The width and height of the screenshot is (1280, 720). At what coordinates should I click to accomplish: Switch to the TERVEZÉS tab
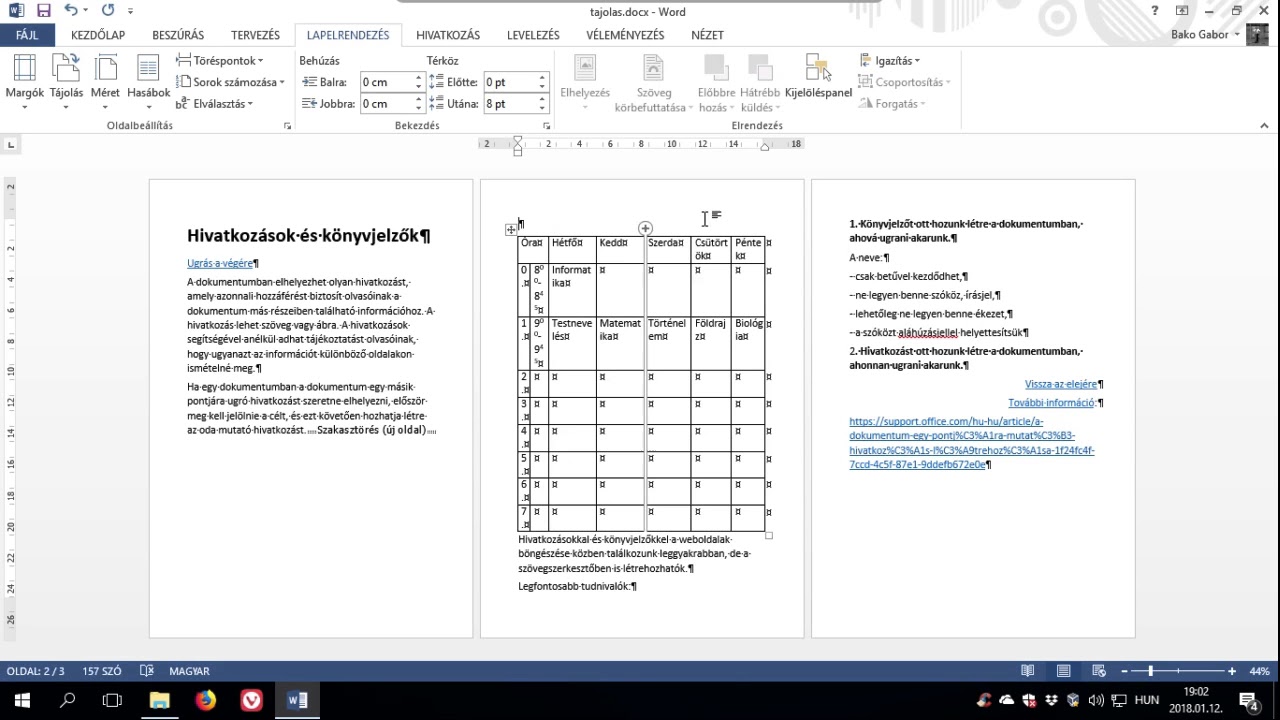tap(255, 34)
